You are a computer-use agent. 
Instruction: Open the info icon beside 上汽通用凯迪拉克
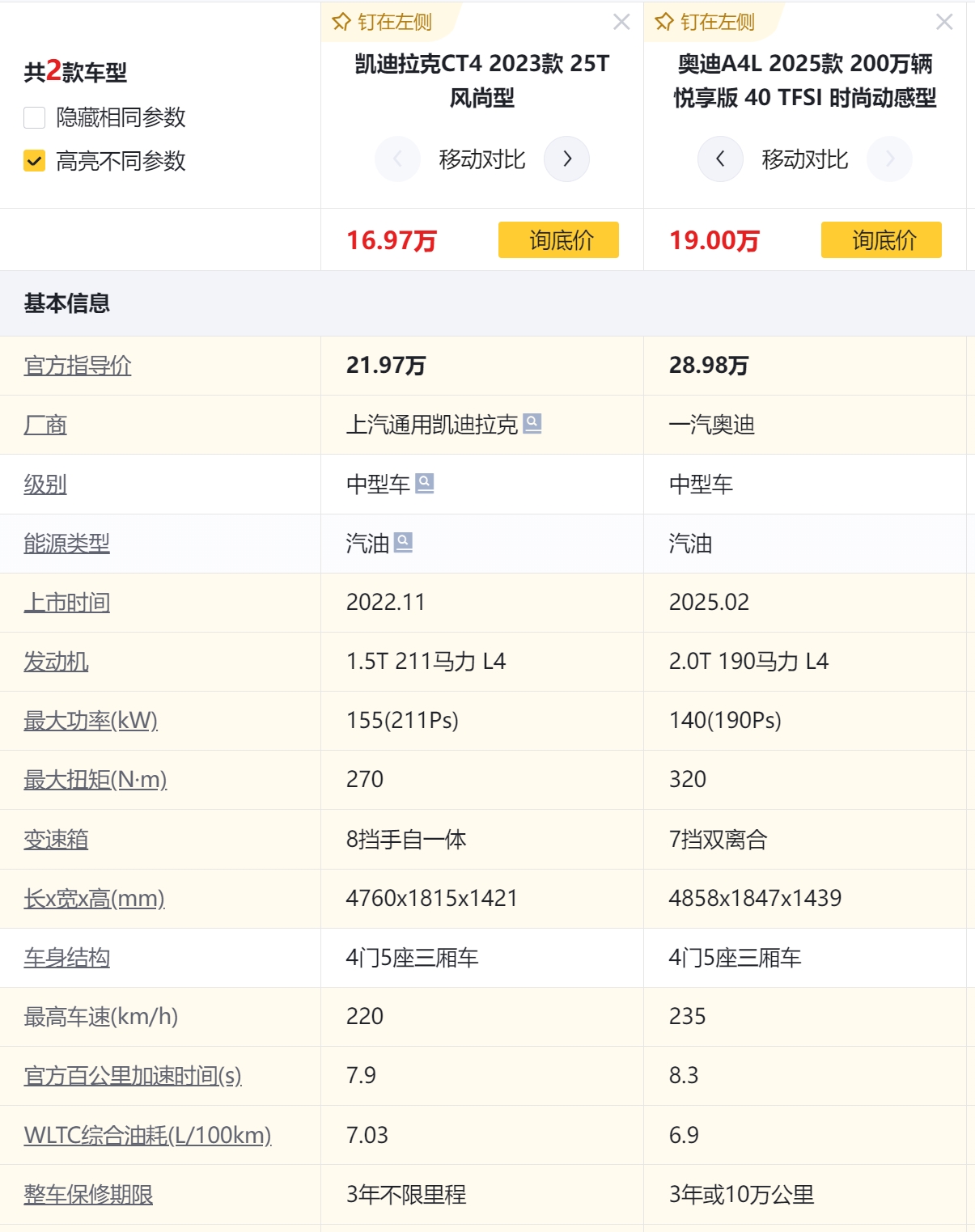(532, 423)
